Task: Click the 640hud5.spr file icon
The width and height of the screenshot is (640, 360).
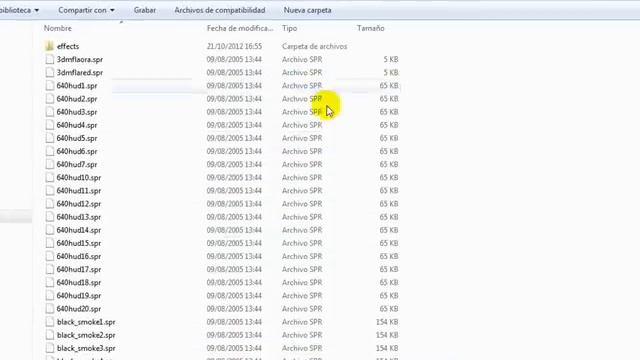Action: click(50, 138)
